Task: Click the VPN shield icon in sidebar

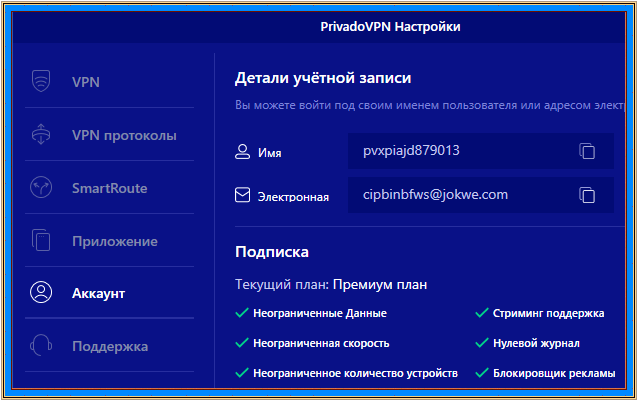Action: [x=41, y=81]
